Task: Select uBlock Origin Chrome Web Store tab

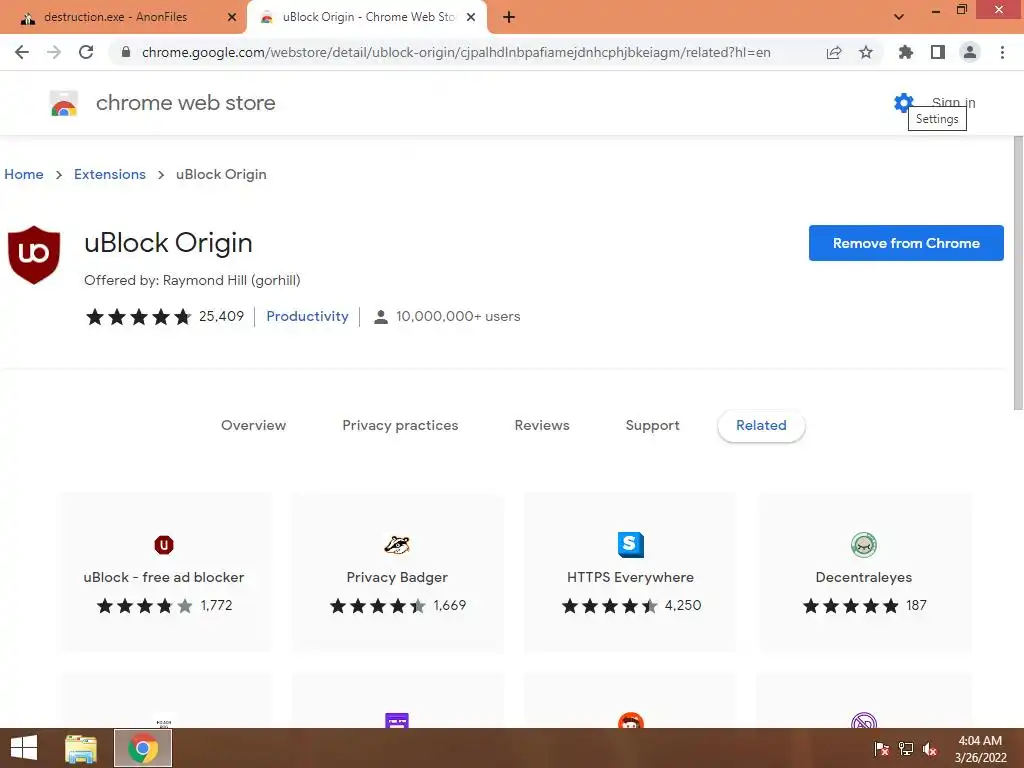Action: coord(367,17)
